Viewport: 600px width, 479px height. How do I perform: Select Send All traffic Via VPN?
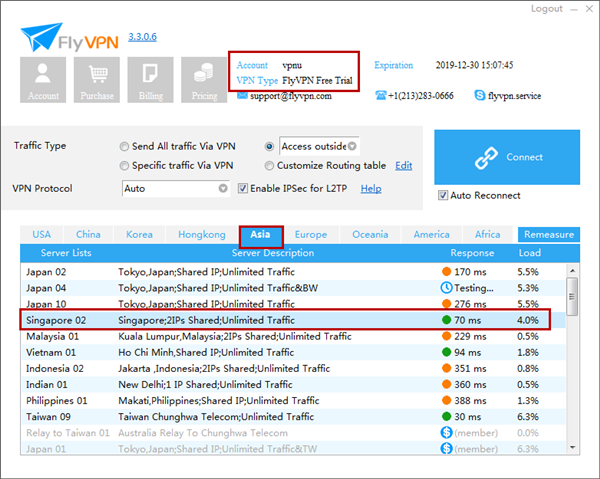[124, 147]
